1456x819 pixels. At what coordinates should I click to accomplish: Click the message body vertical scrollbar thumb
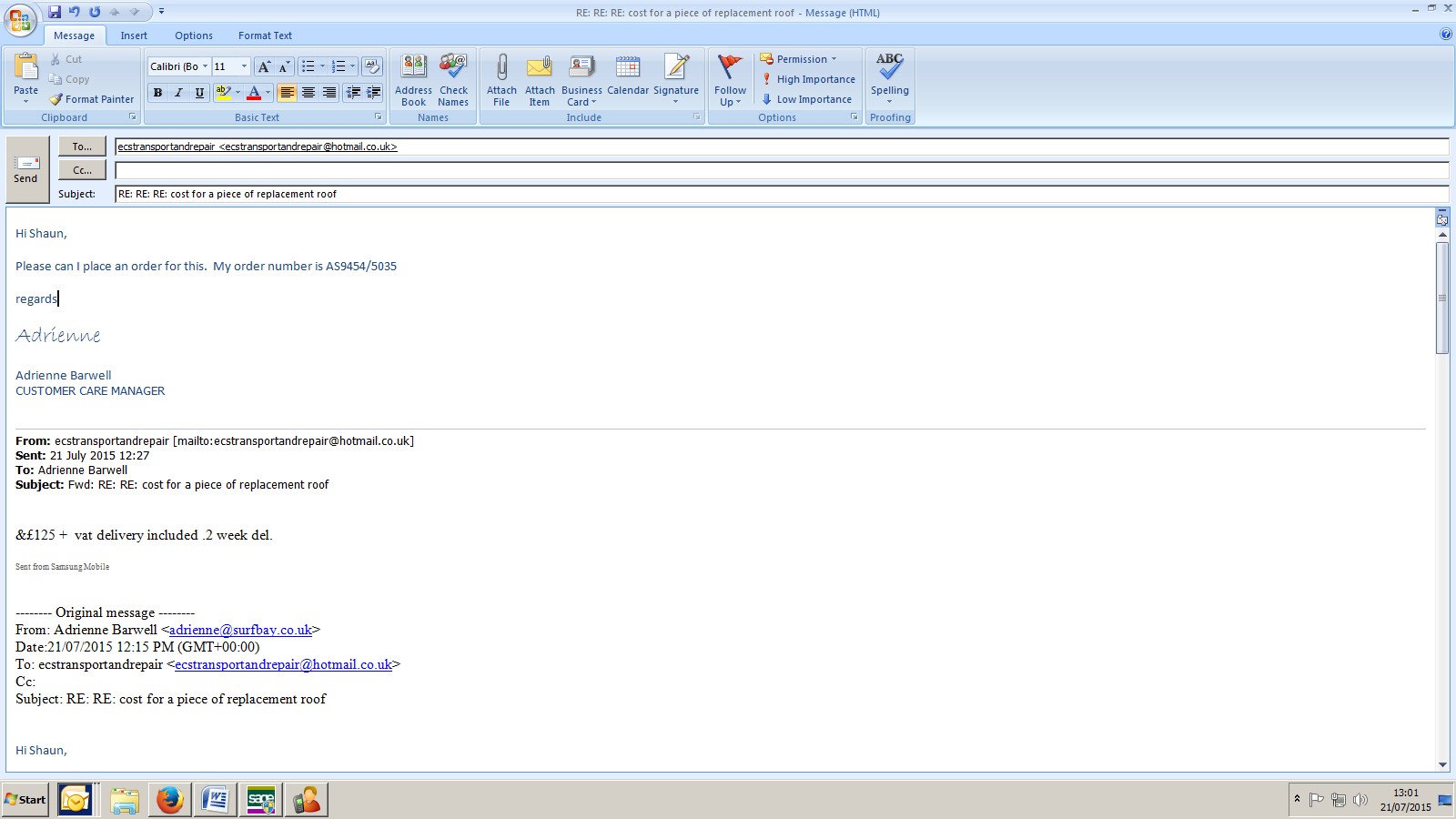click(x=1442, y=298)
